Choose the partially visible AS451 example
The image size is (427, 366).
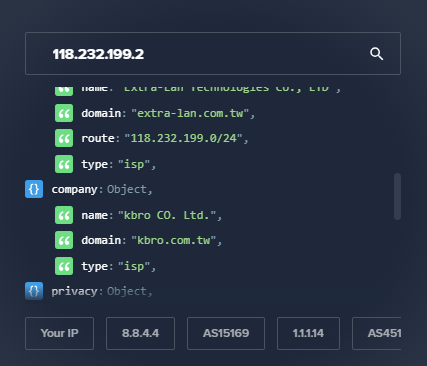(x=377, y=333)
